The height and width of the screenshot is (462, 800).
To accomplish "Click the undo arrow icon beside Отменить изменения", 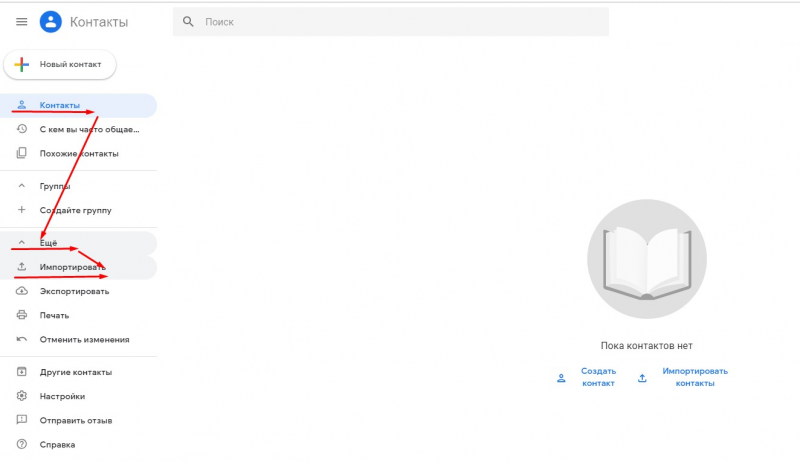I will pos(21,339).
